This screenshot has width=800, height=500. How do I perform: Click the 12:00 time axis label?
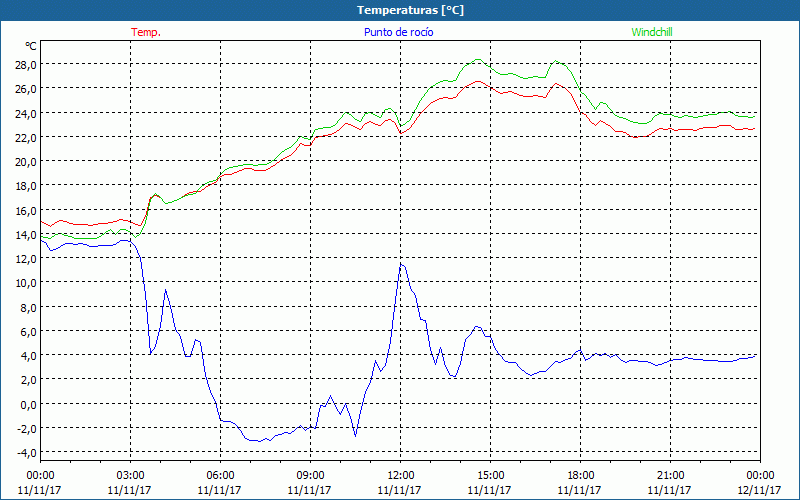tap(400, 475)
